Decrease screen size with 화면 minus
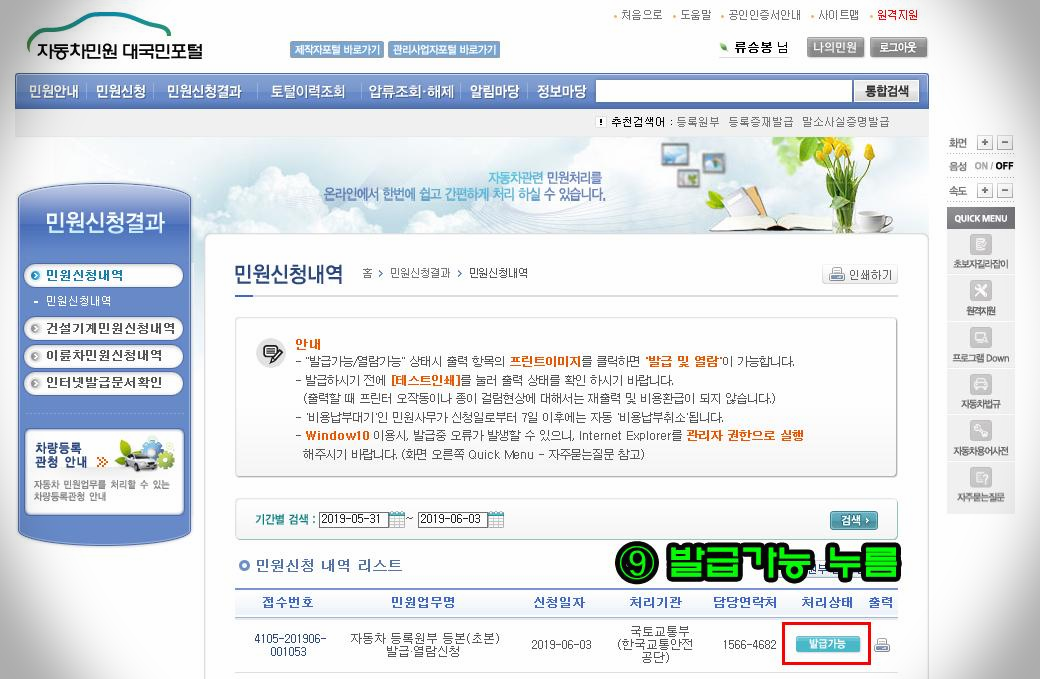This screenshot has height=679, width=1040. pos(1006,143)
